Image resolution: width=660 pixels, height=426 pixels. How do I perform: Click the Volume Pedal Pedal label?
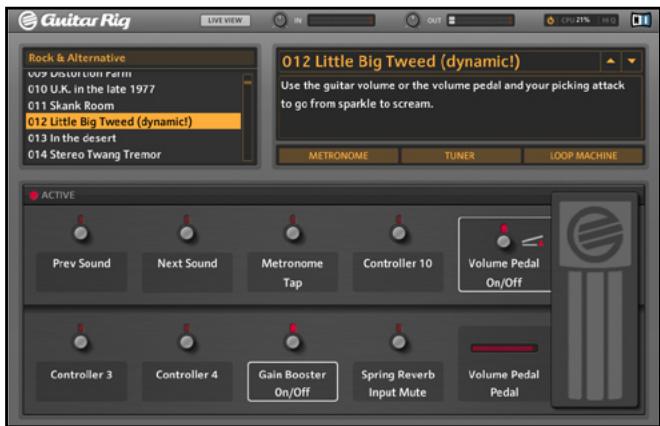coord(504,383)
